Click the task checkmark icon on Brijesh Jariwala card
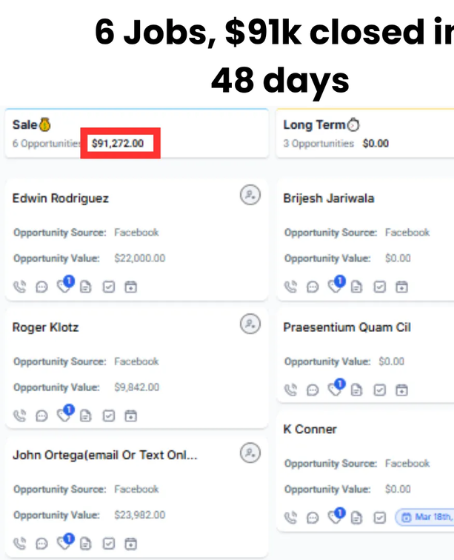 click(x=380, y=287)
